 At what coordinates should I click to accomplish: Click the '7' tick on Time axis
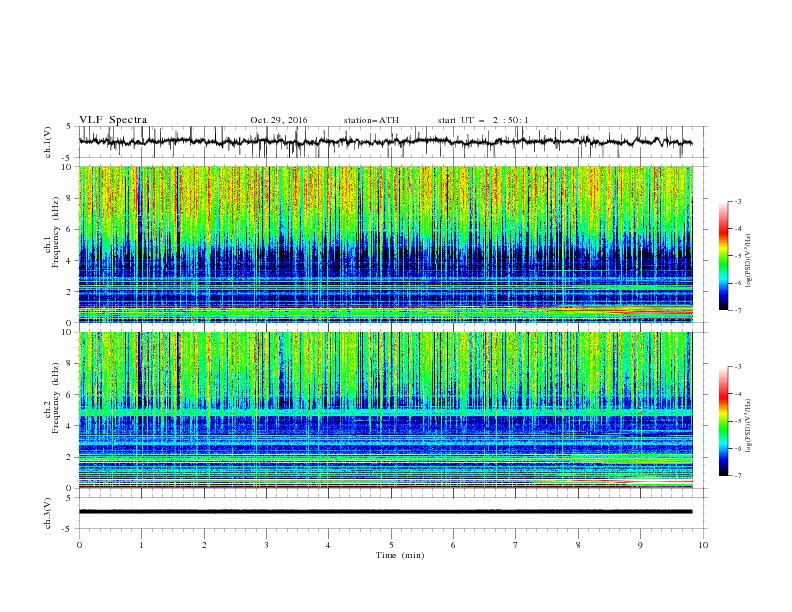pyautogui.click(x=516, y=545)
